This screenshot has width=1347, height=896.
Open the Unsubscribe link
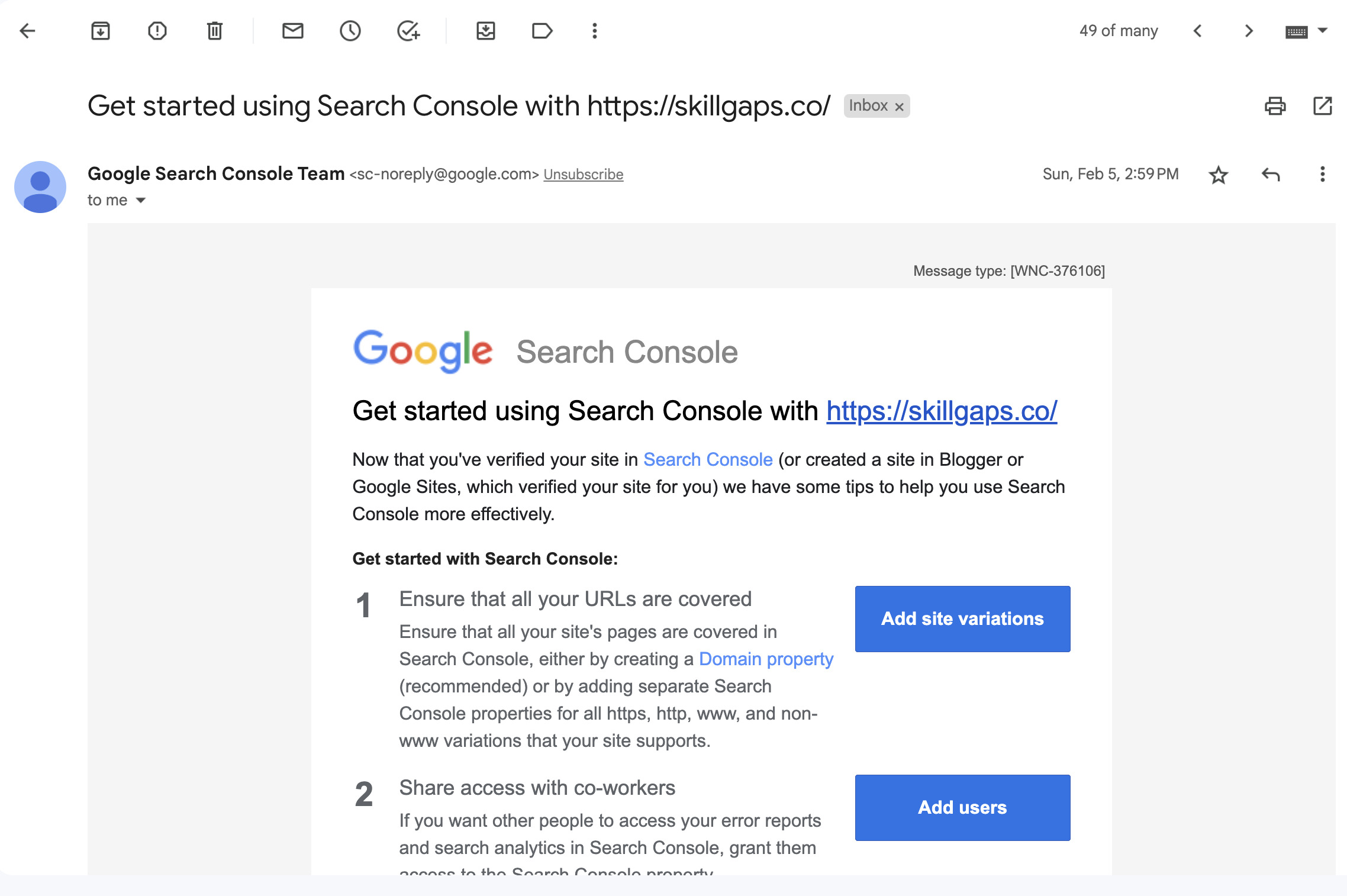(583, 175)
